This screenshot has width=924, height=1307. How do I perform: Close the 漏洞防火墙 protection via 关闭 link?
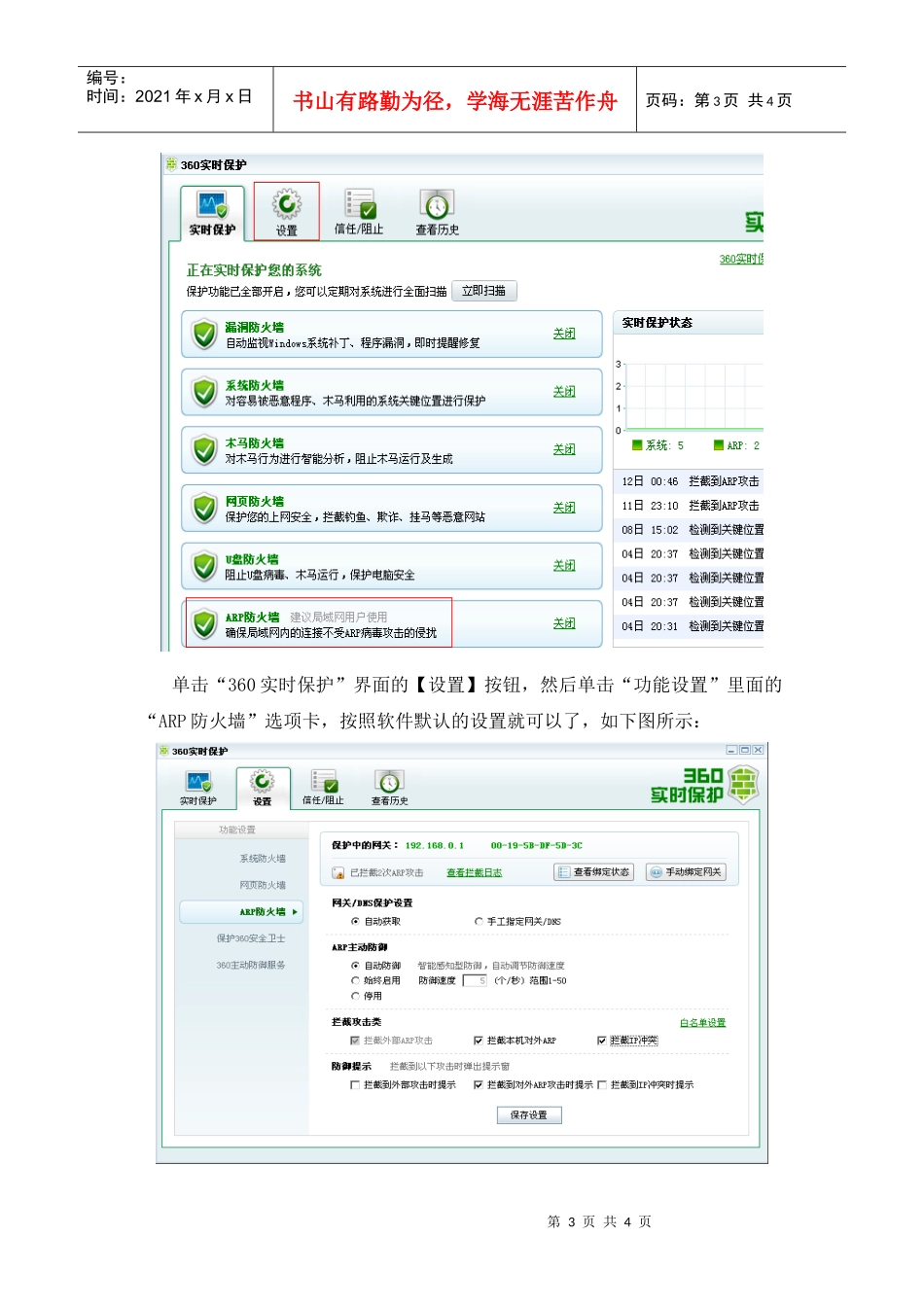click(x=564, y=334)
